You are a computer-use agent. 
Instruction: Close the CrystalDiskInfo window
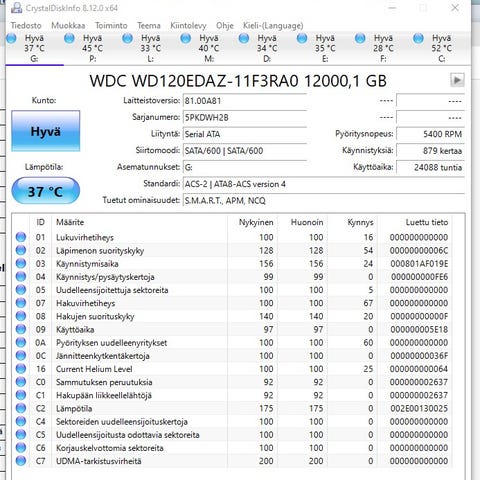point(455,8)
